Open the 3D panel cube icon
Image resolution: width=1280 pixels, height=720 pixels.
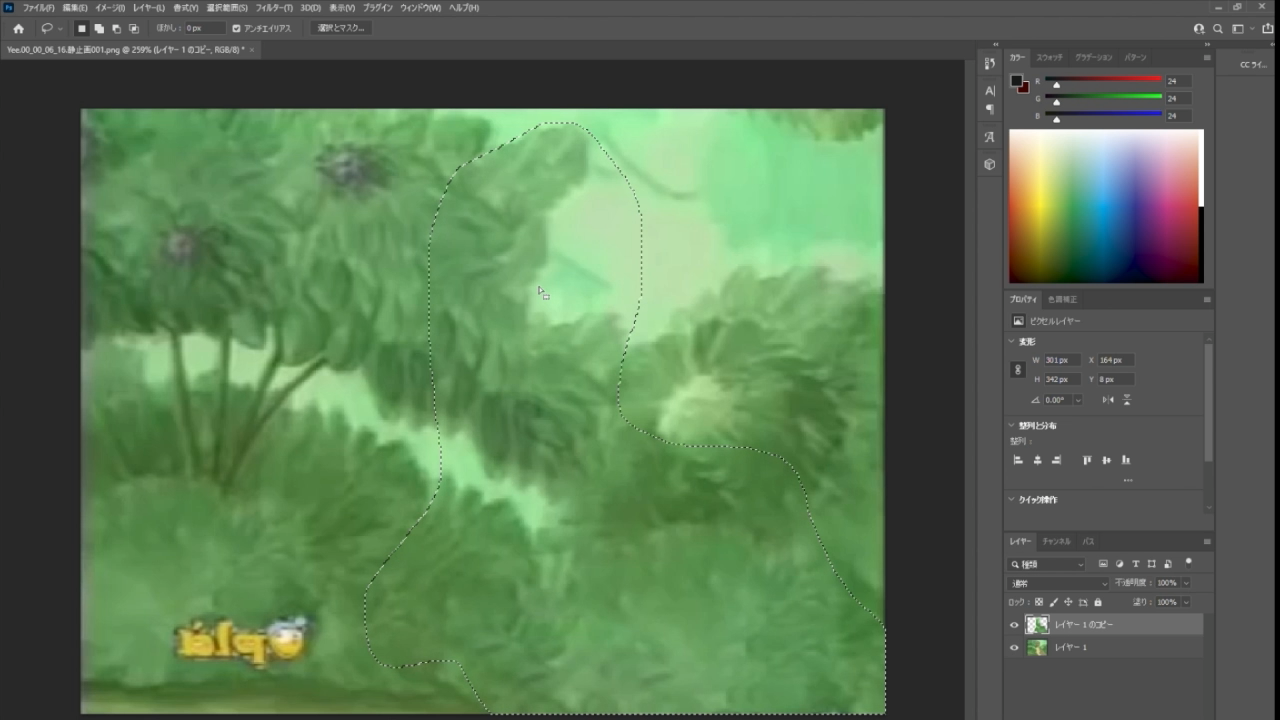coord(990,164)
